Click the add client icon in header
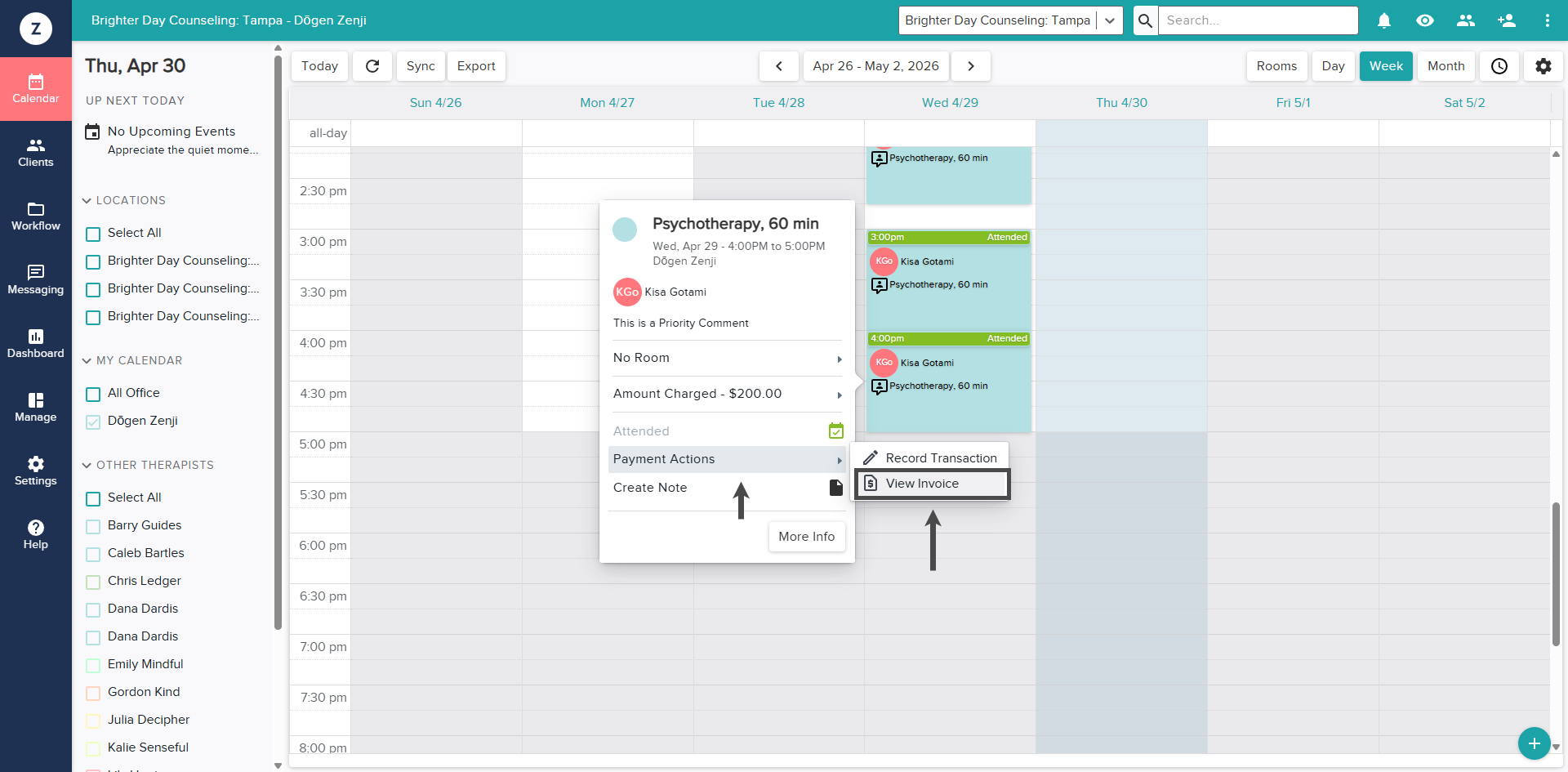 tap(1507, 20)
